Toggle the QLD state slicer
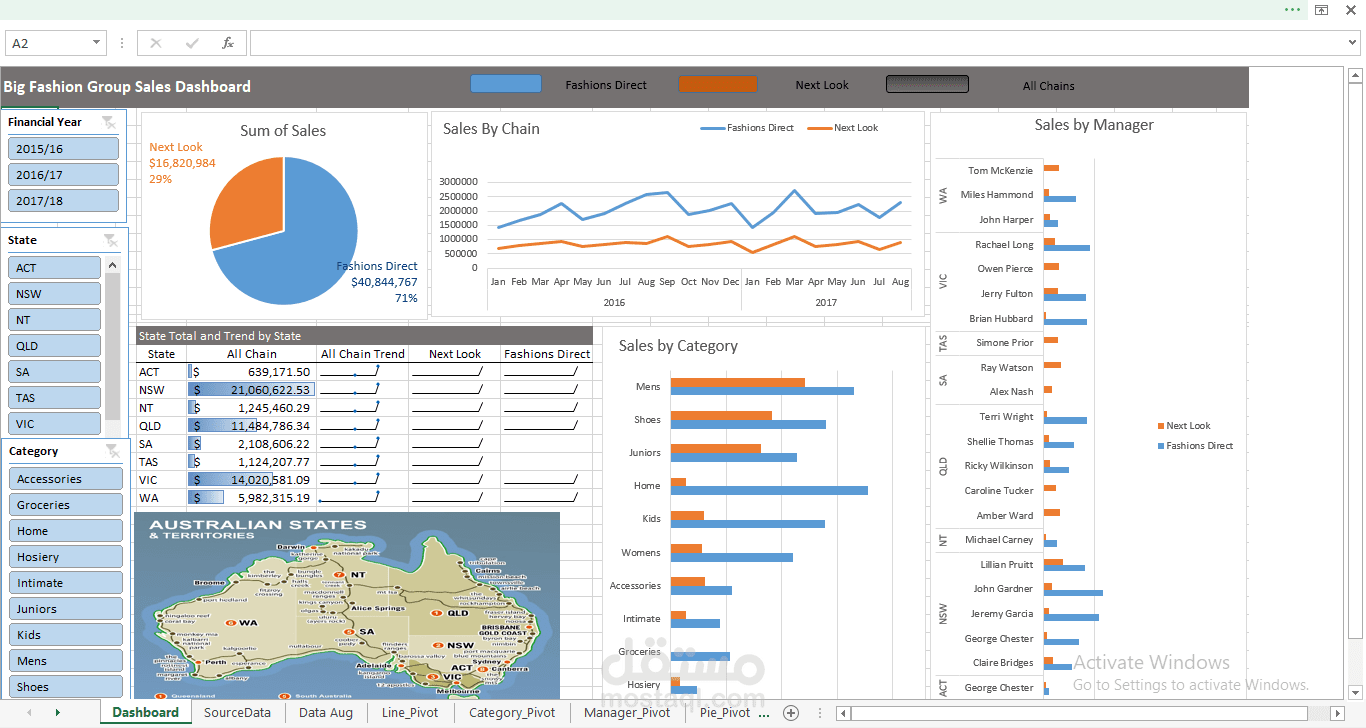This screenshot has height=728, width=1366. coord(55,345)
